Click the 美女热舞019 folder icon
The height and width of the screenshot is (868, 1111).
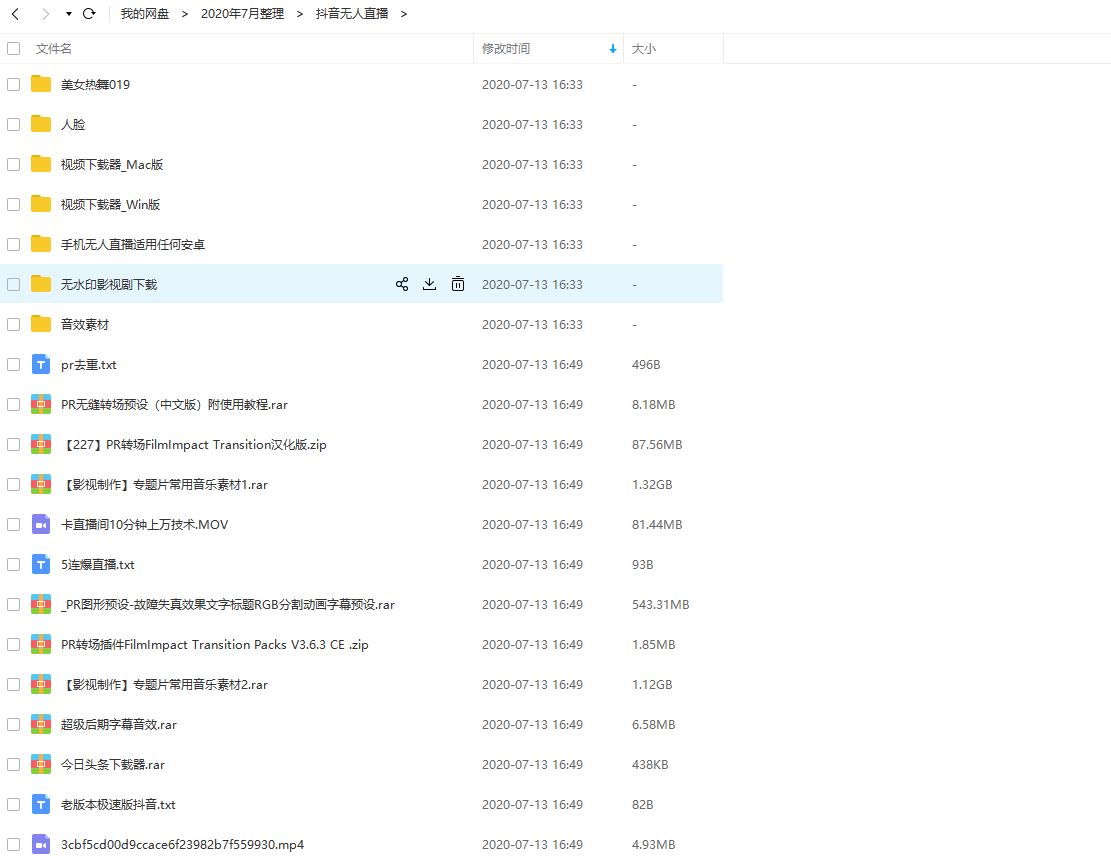pos(41,84)
